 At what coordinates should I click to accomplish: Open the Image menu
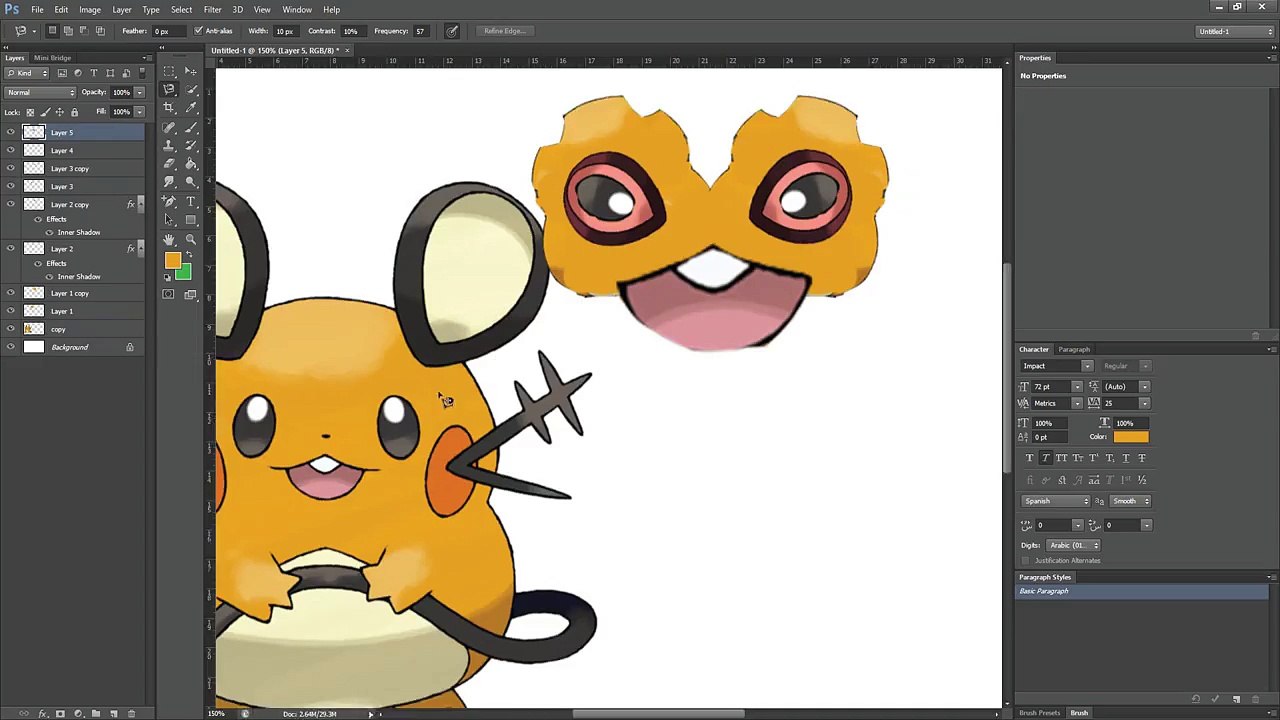[89, 10]
